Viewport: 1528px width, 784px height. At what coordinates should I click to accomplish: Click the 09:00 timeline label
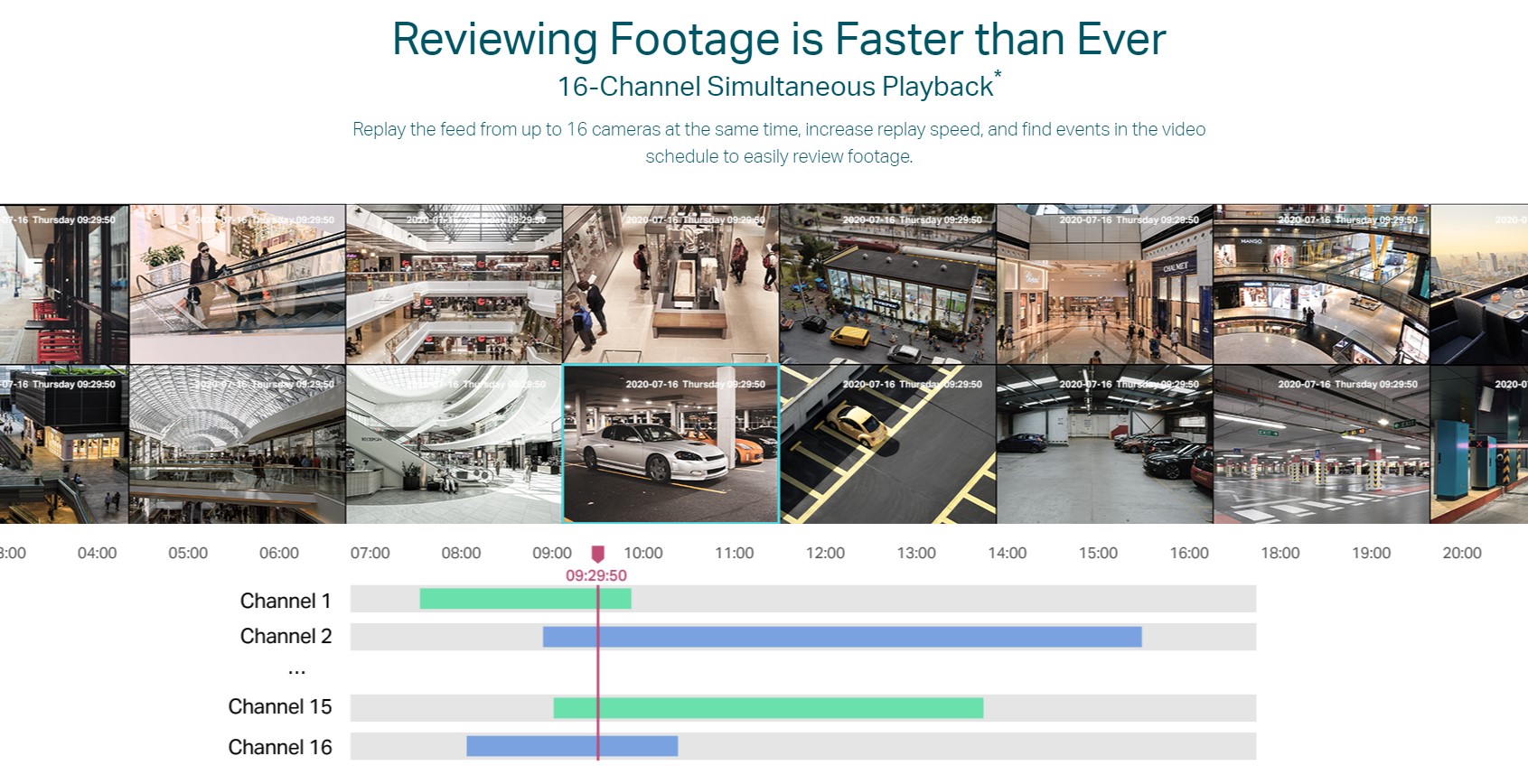click(x=552, y=553)
